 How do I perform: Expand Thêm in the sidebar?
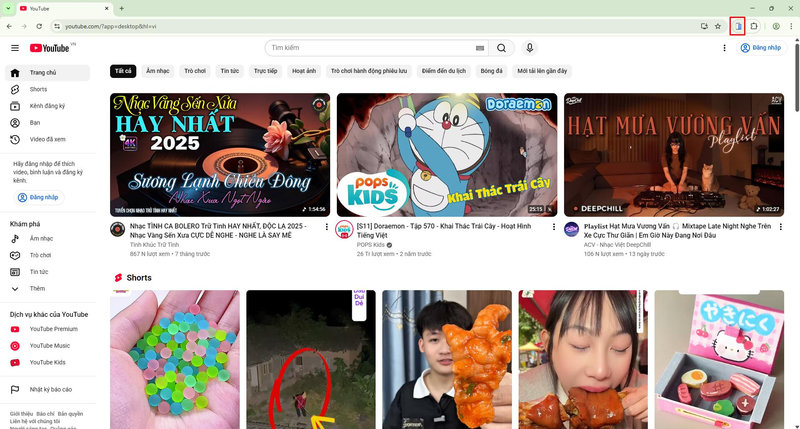pyautogui.click(x=47, y=289)
